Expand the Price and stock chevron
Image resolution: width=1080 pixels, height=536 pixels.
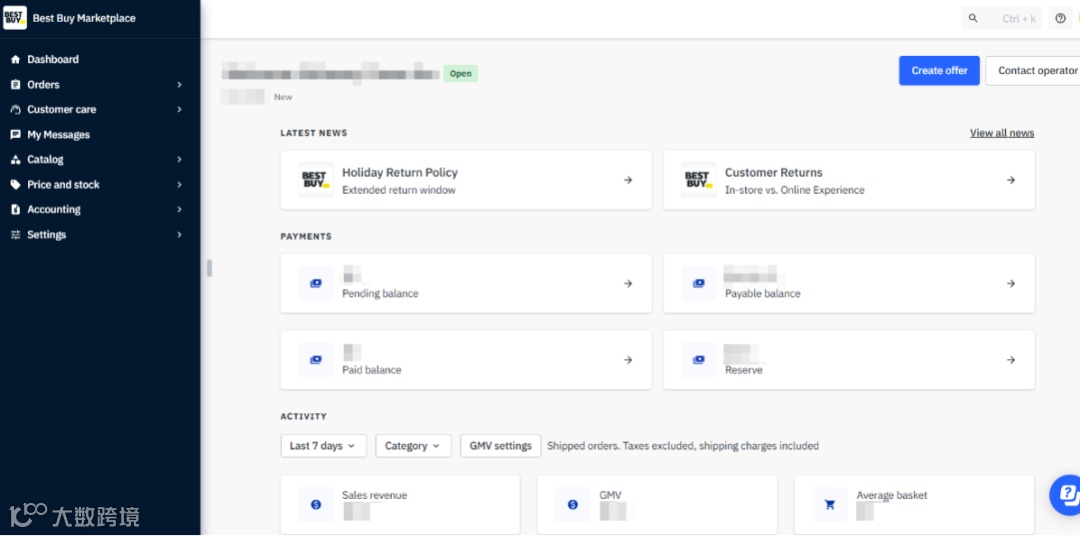tap(179, 185)
